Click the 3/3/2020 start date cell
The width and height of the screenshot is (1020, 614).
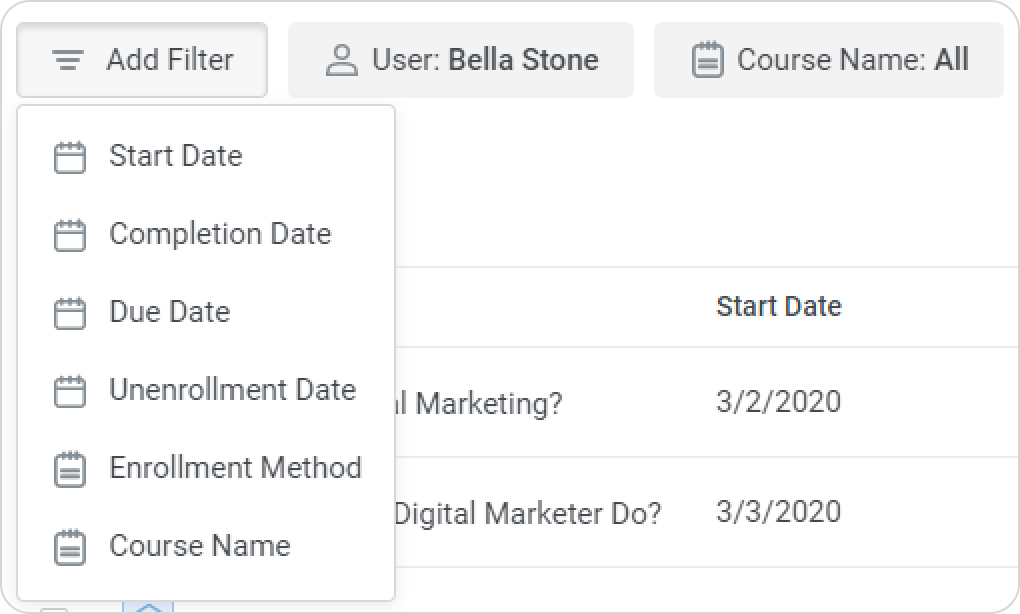778,512
